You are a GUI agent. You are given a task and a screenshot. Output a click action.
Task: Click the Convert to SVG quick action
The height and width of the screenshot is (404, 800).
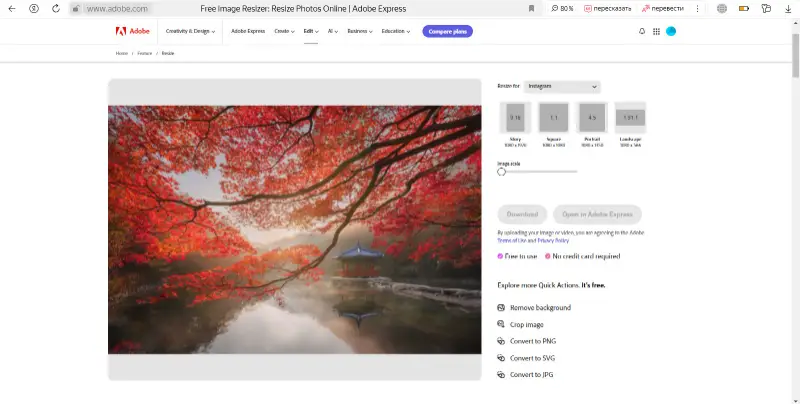pyautogui.click(x=532, y=358)
